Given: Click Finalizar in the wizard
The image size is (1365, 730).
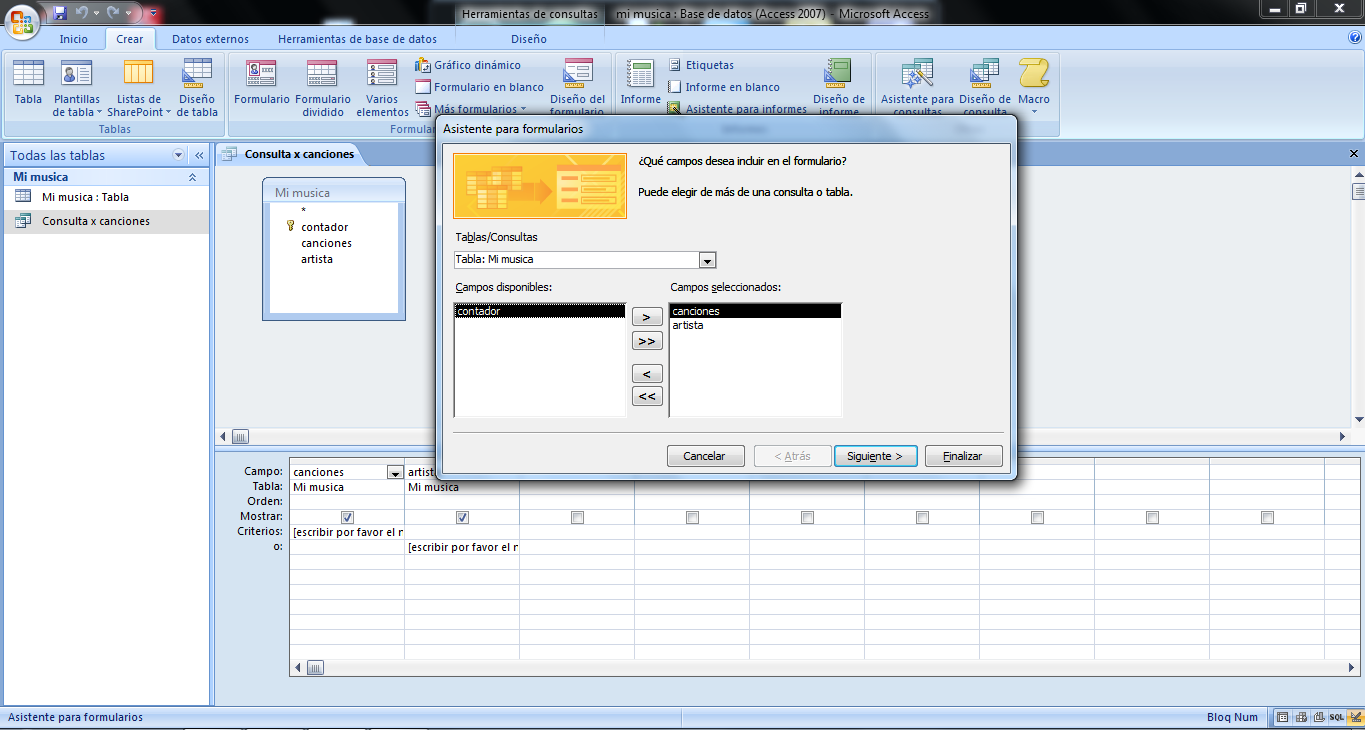Looking at the screenshot, I should 963,456.
